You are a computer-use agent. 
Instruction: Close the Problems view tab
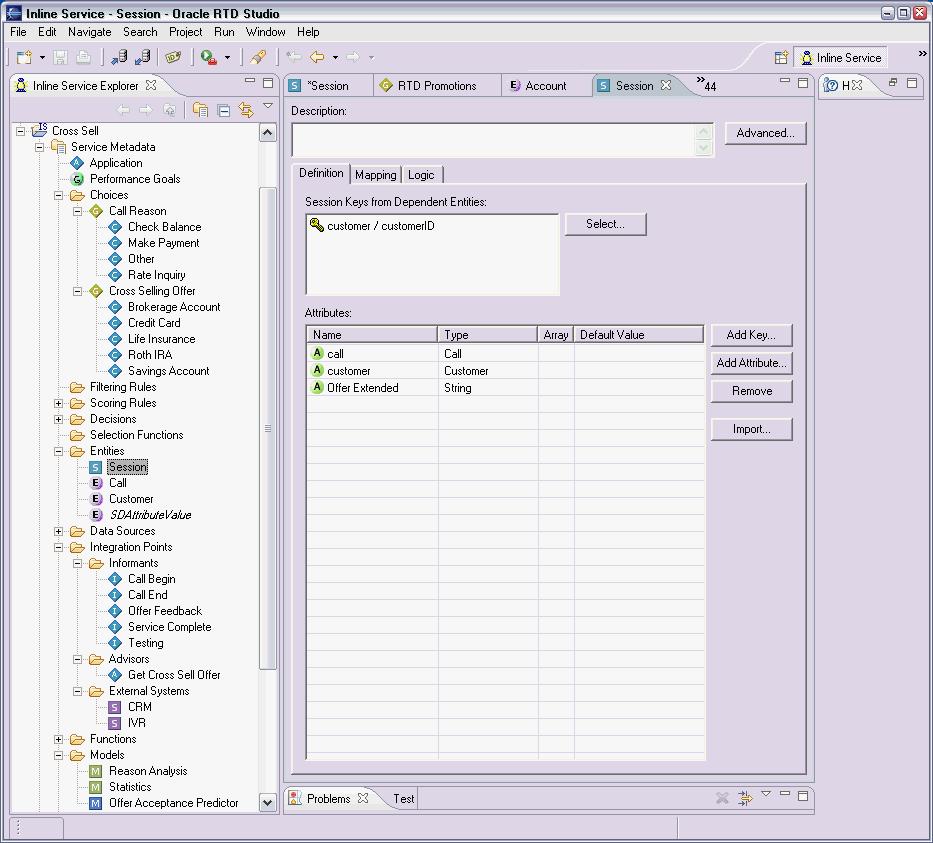tap(363, 798)
